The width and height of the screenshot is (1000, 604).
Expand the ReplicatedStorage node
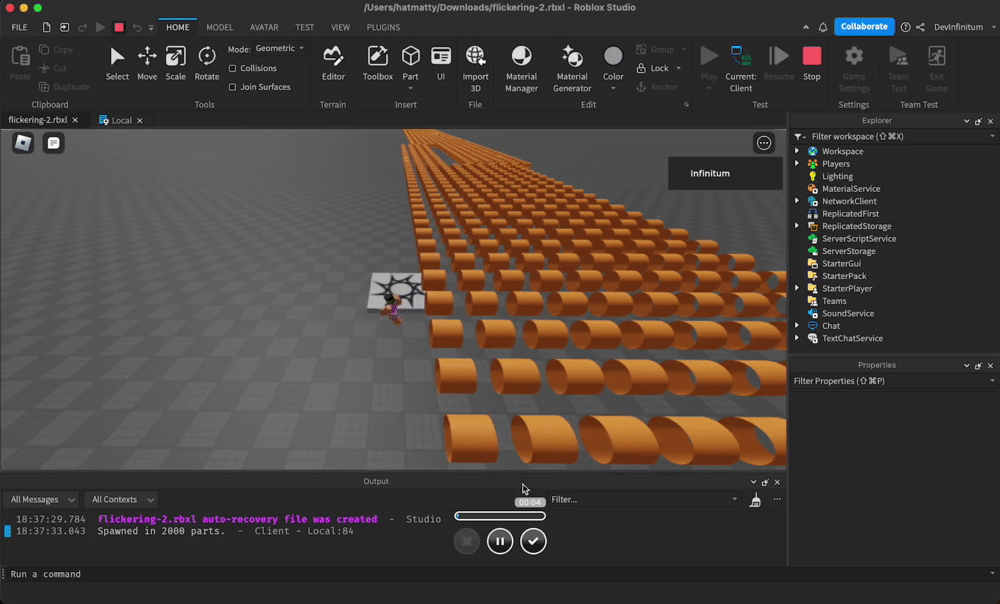(797, 226)
